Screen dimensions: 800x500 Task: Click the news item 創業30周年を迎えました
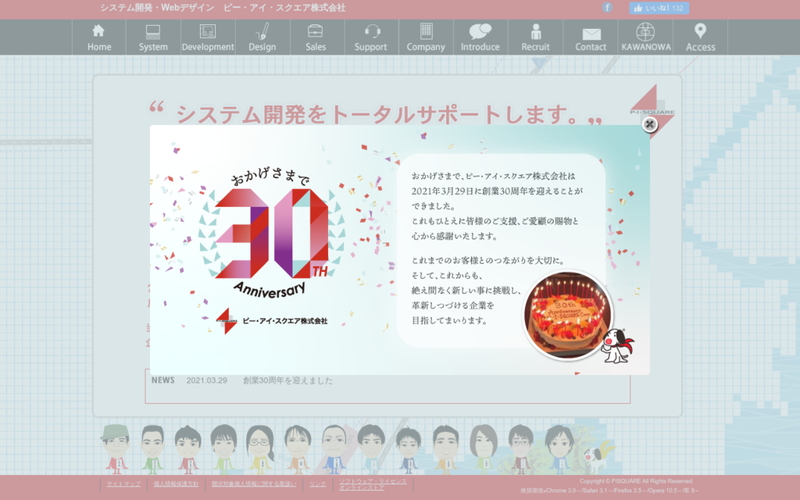coord(288,381)
